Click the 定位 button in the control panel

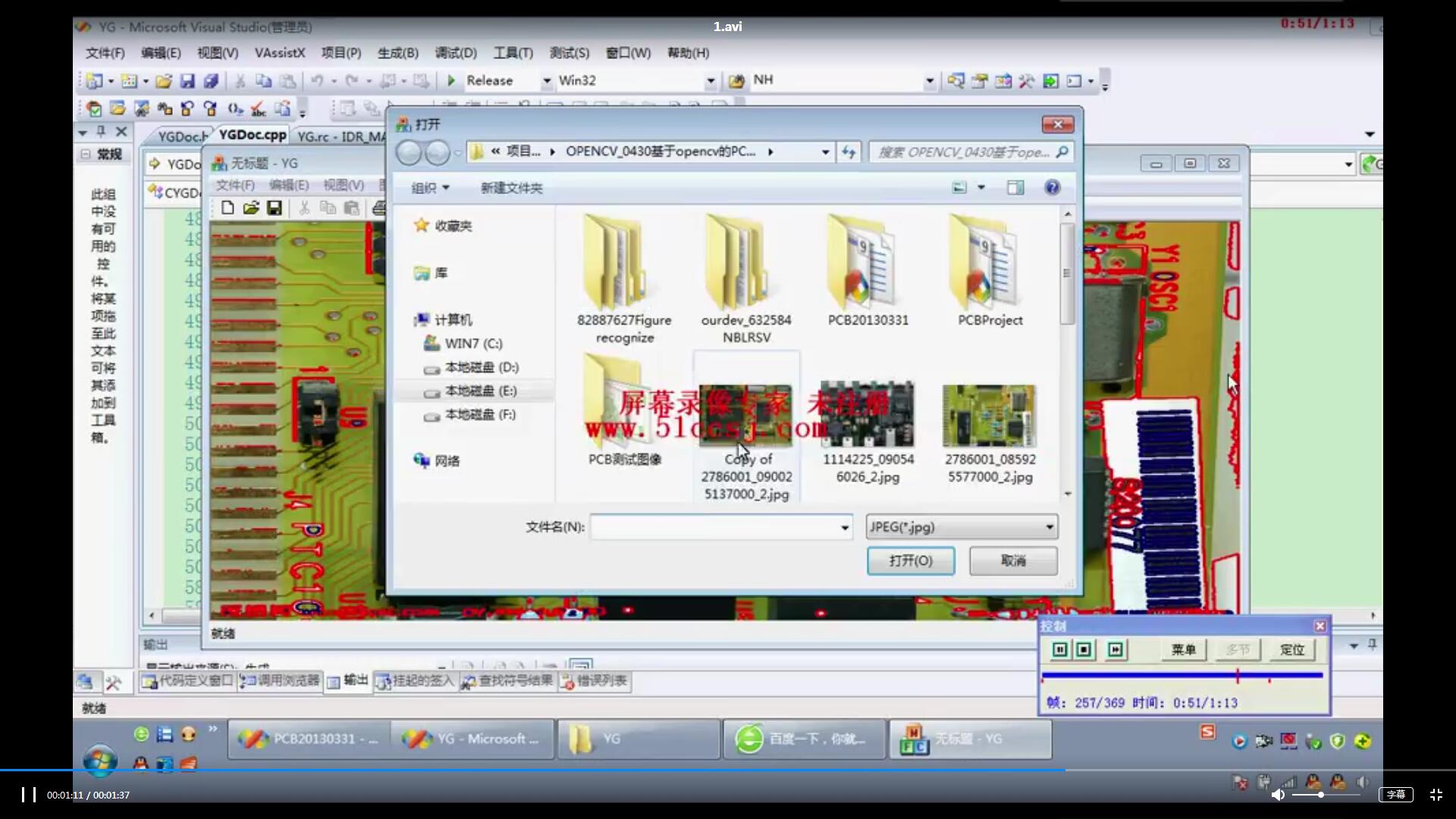coord(1292,650)
